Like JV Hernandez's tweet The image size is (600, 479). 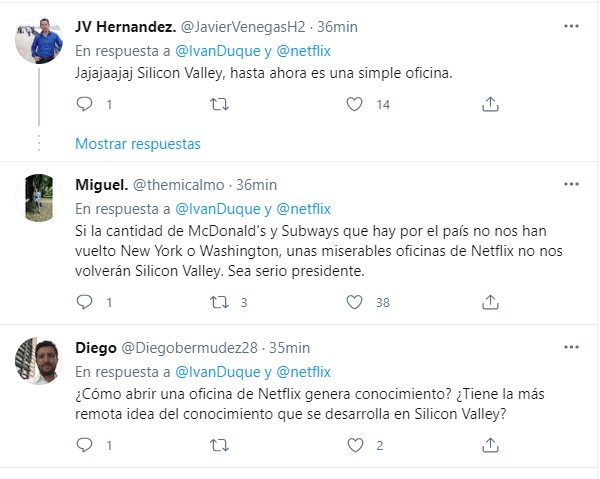tap(354, 104)
